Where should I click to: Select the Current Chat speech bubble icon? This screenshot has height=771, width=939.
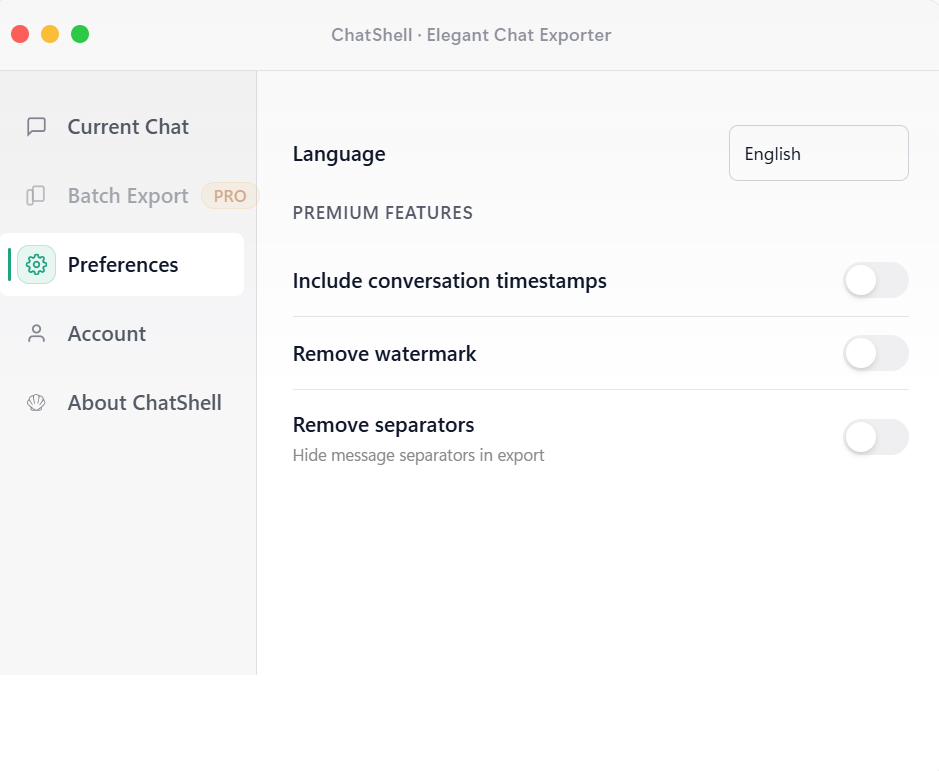36,127
